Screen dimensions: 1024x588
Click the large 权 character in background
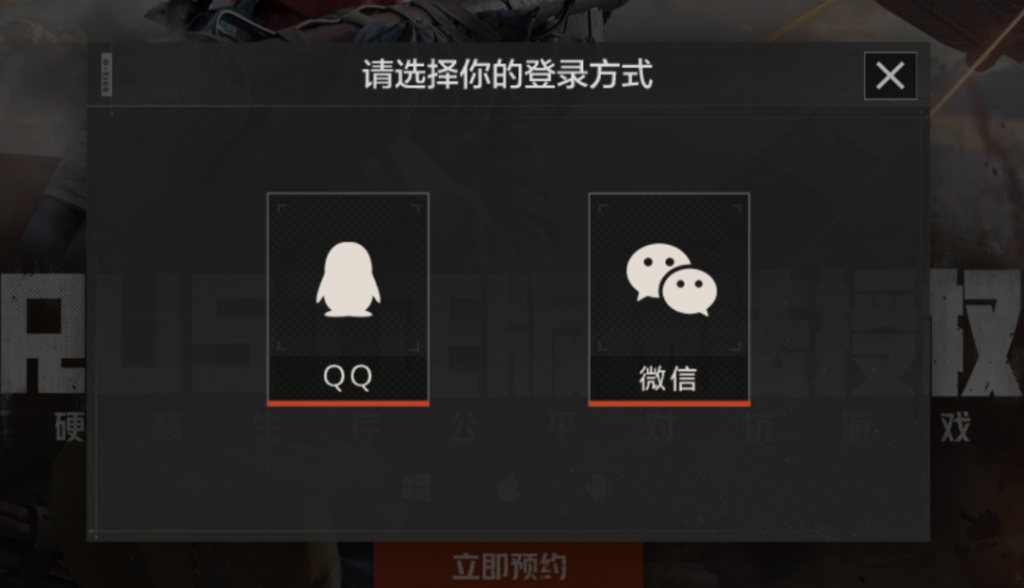[976, 333]
